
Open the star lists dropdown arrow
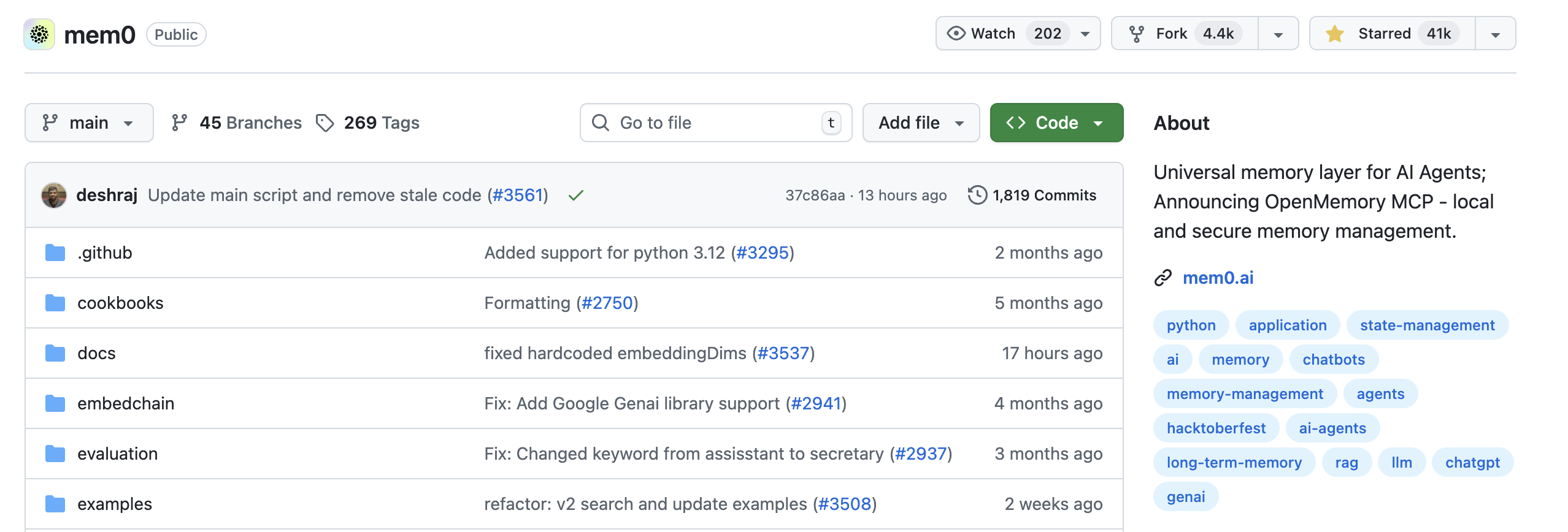pyautogui.click(x=1495, y=34)
